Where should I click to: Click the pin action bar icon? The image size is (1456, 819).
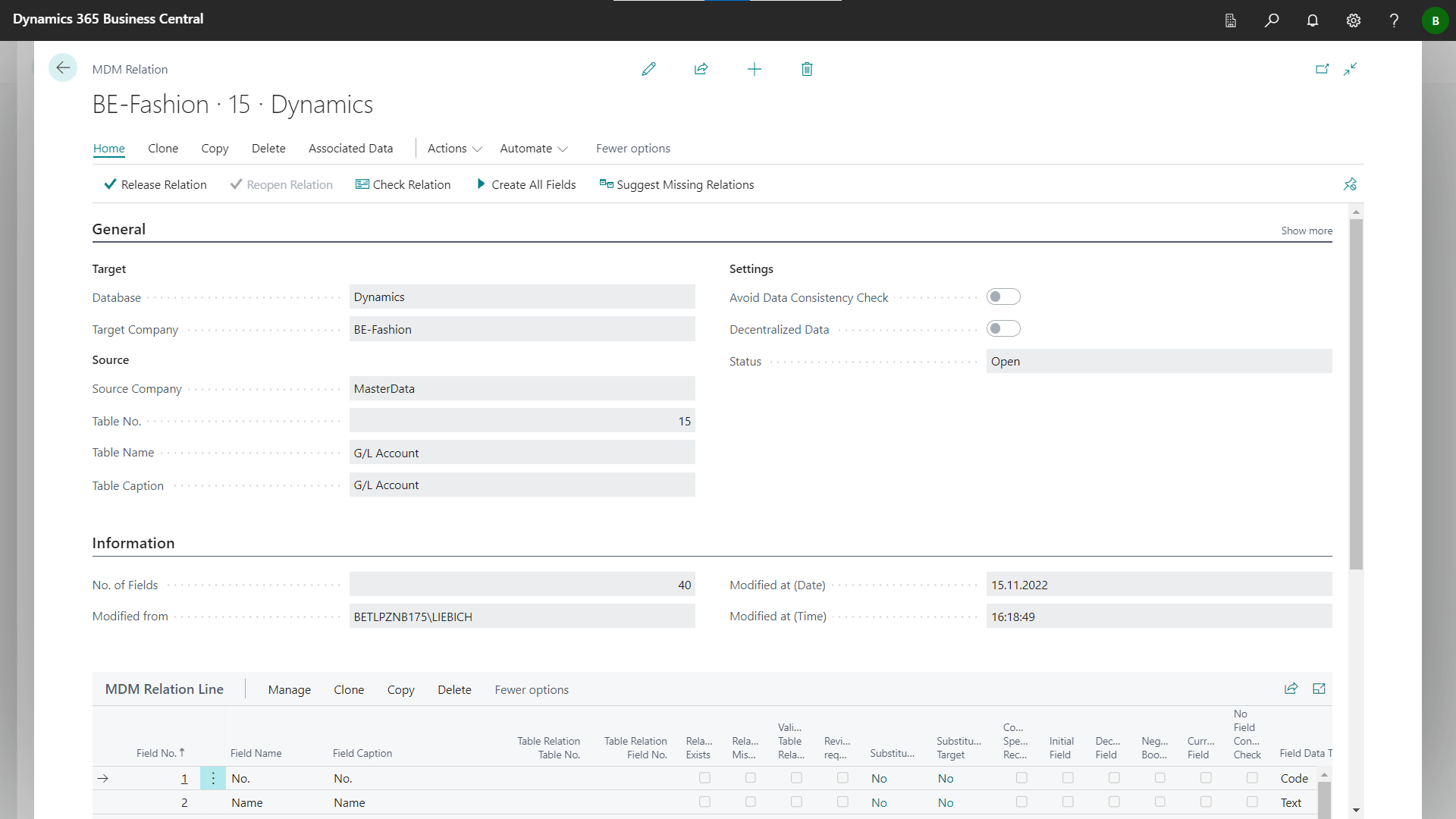click(x=1350, y=184)
